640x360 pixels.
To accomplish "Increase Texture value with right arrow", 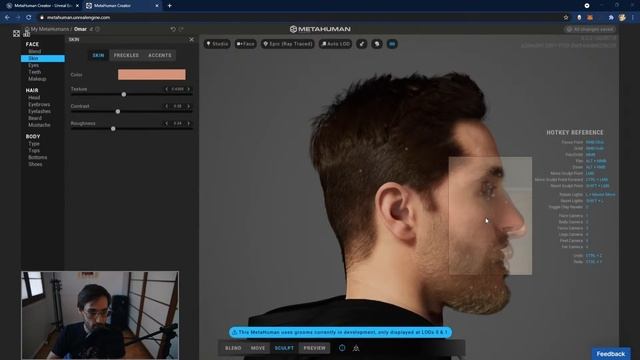I will [x=189, y=89].
